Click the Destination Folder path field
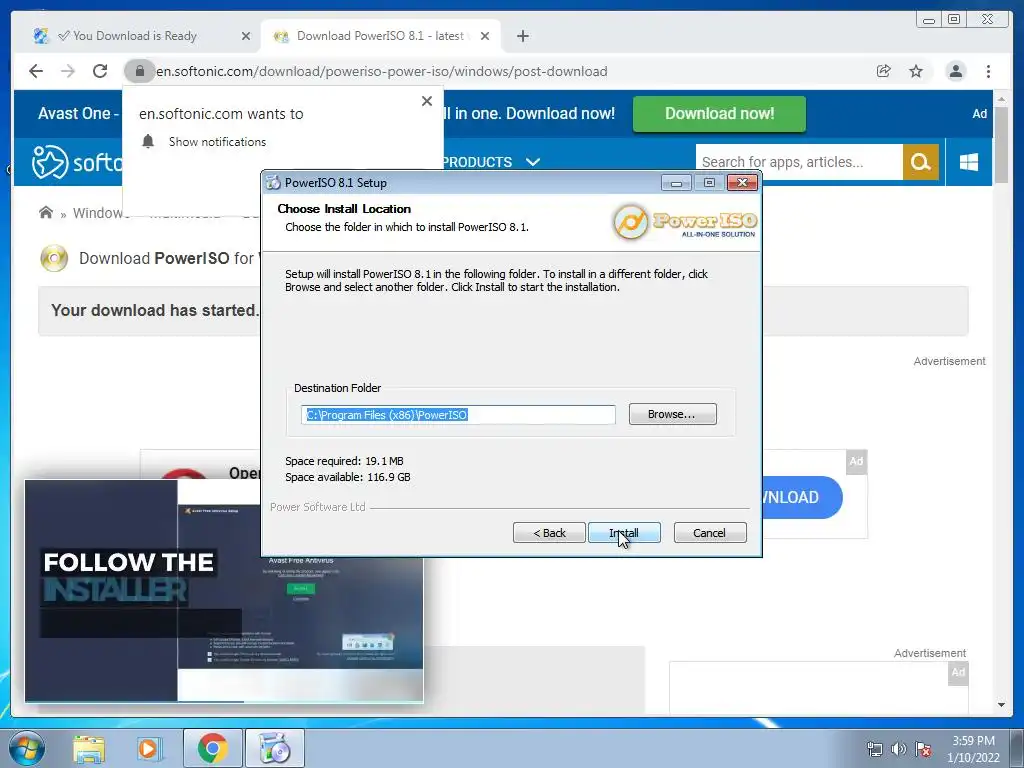 pyautogui.click(x=458, y=415)
